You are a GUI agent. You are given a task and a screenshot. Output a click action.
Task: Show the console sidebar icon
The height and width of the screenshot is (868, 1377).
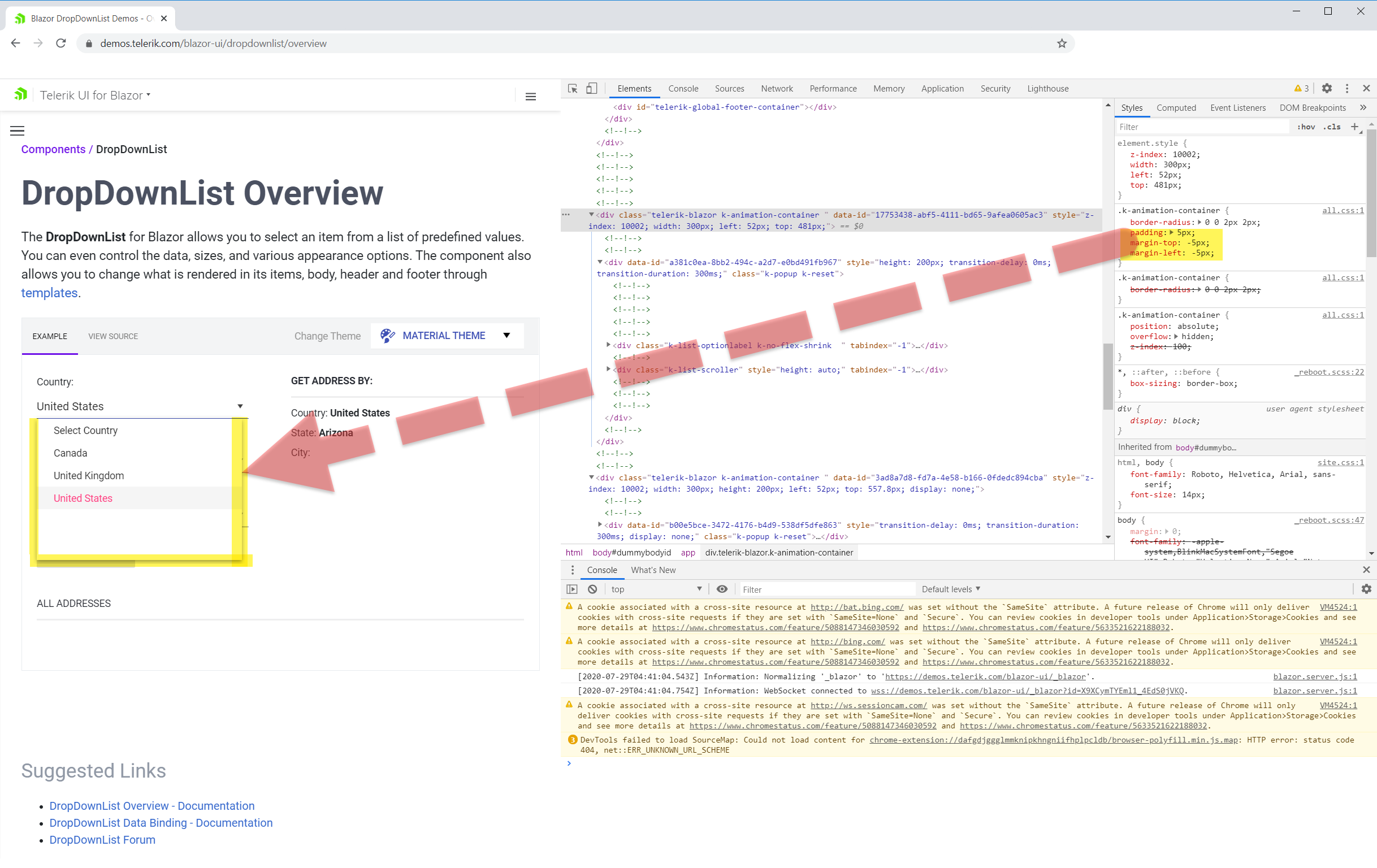coord(572,589)
